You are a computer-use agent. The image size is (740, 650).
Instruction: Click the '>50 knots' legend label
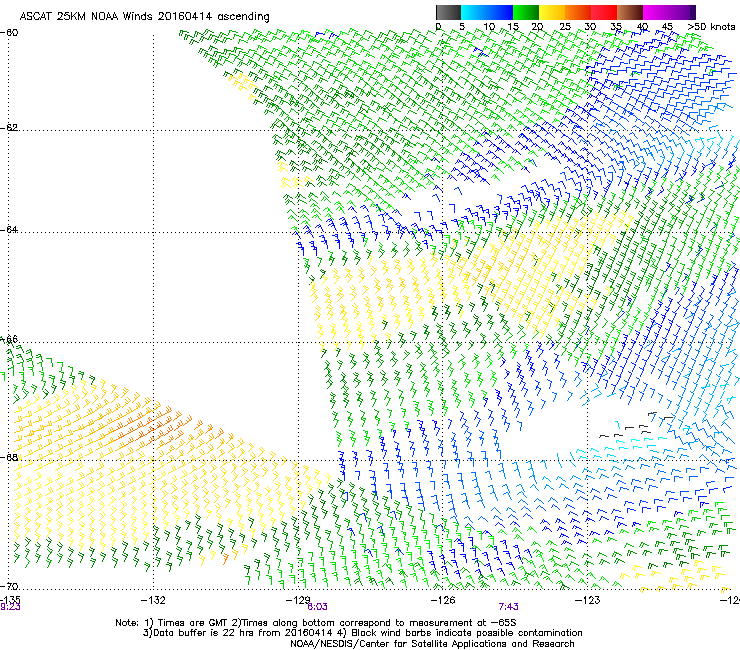tap(711, 26)
